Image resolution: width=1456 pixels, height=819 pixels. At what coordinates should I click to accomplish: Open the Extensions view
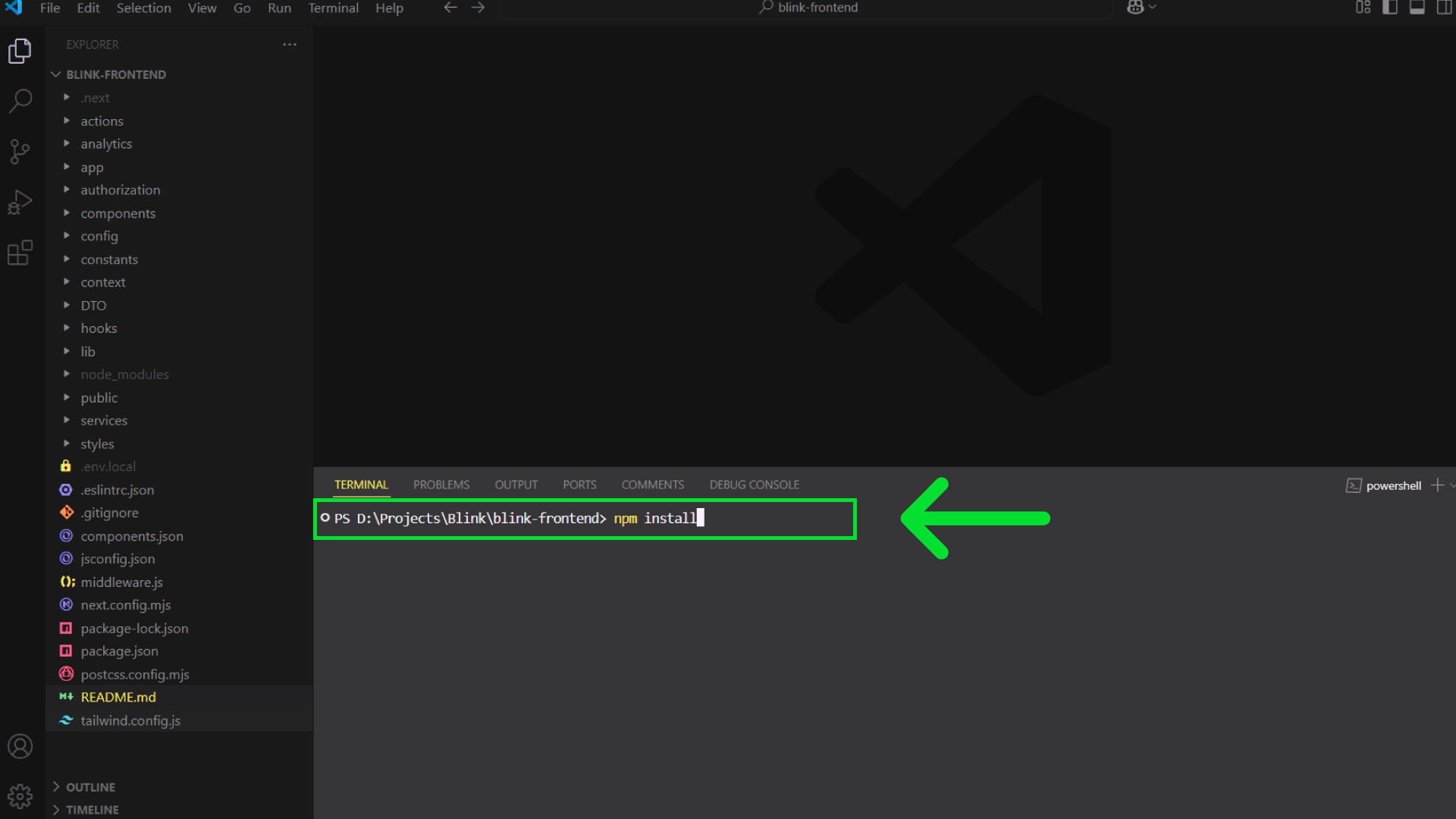coord(20,253)
